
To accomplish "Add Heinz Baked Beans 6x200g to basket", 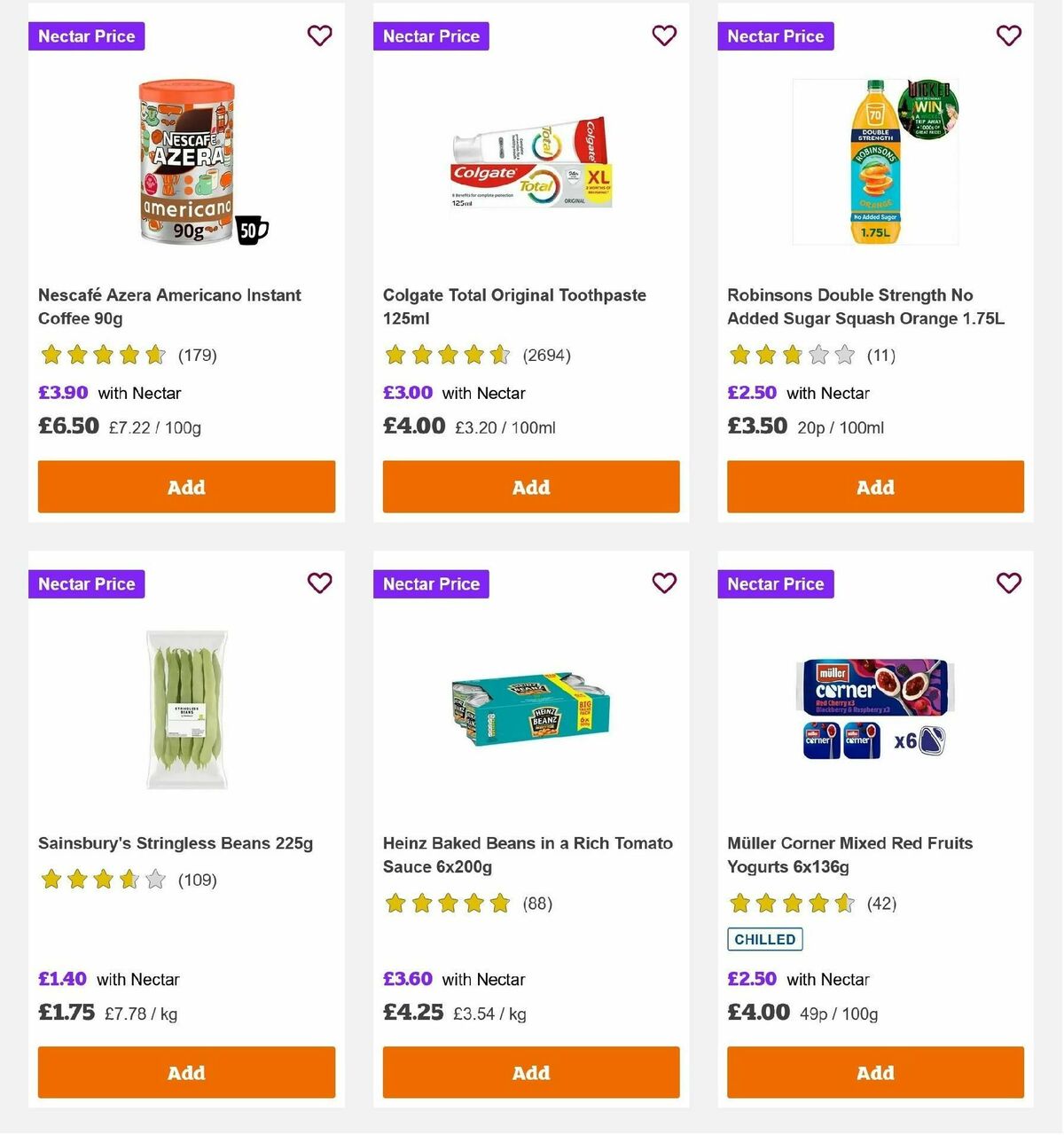I will coord(530,1072).
